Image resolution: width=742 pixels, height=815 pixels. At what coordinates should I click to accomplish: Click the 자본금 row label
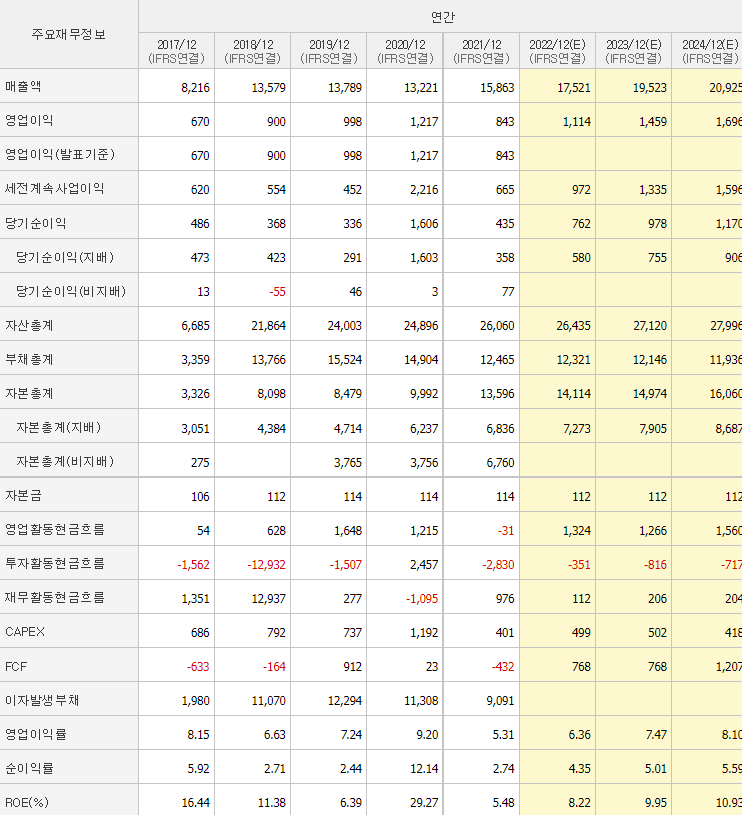23,495
